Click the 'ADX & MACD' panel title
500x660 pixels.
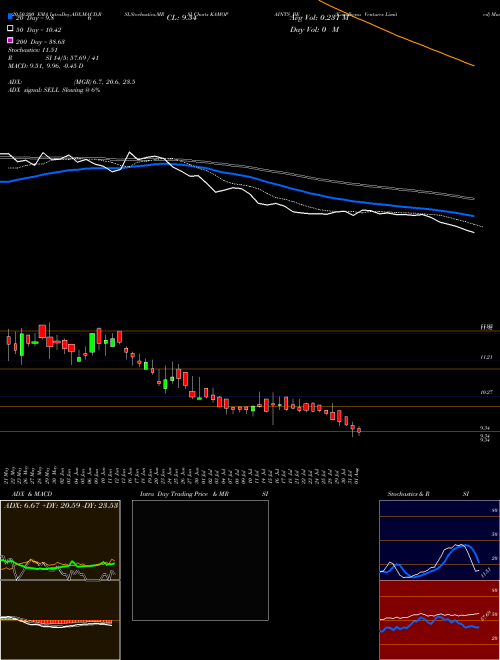point(32,494)
